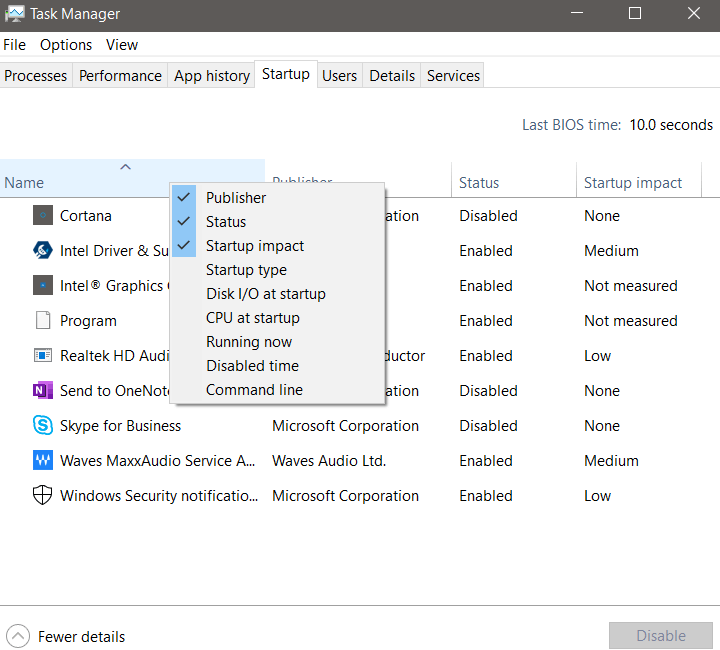Switch to the Processes tab
Image resolution: width=720 pixels, height=650 pixels.
click(x=35, y=75)
